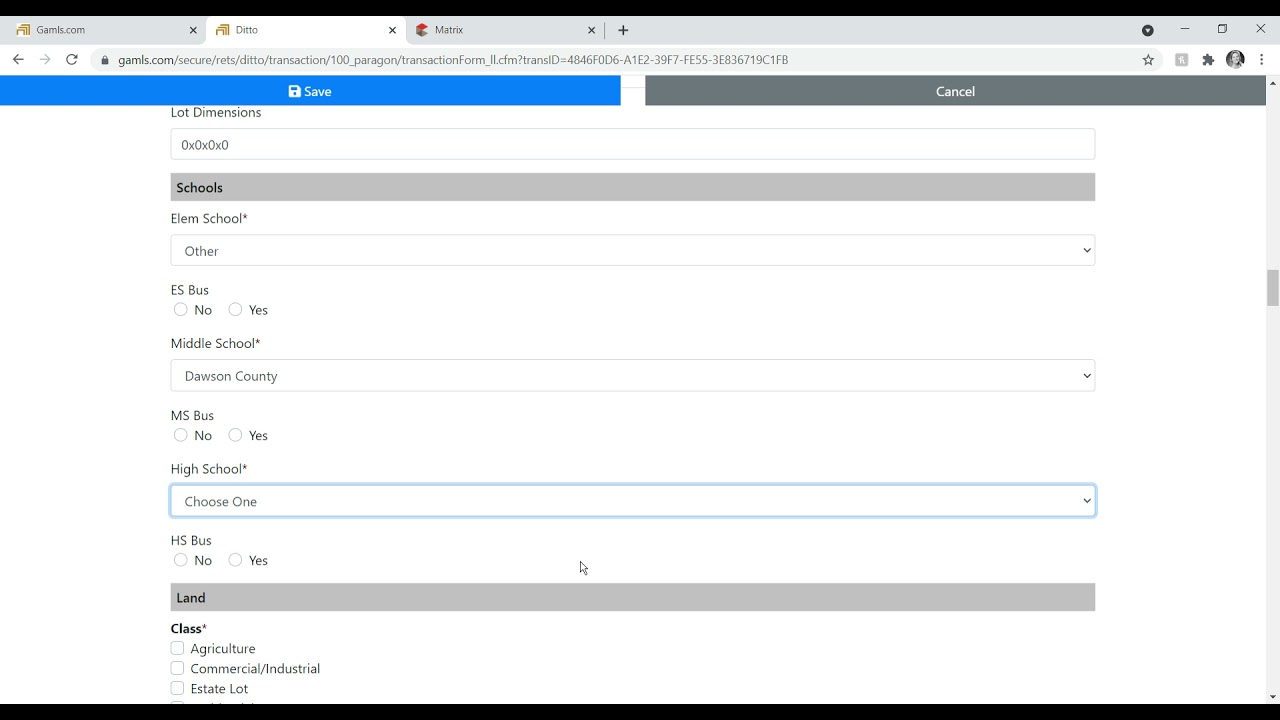
Task: Click the Land section header
Action: coord(633,597)
